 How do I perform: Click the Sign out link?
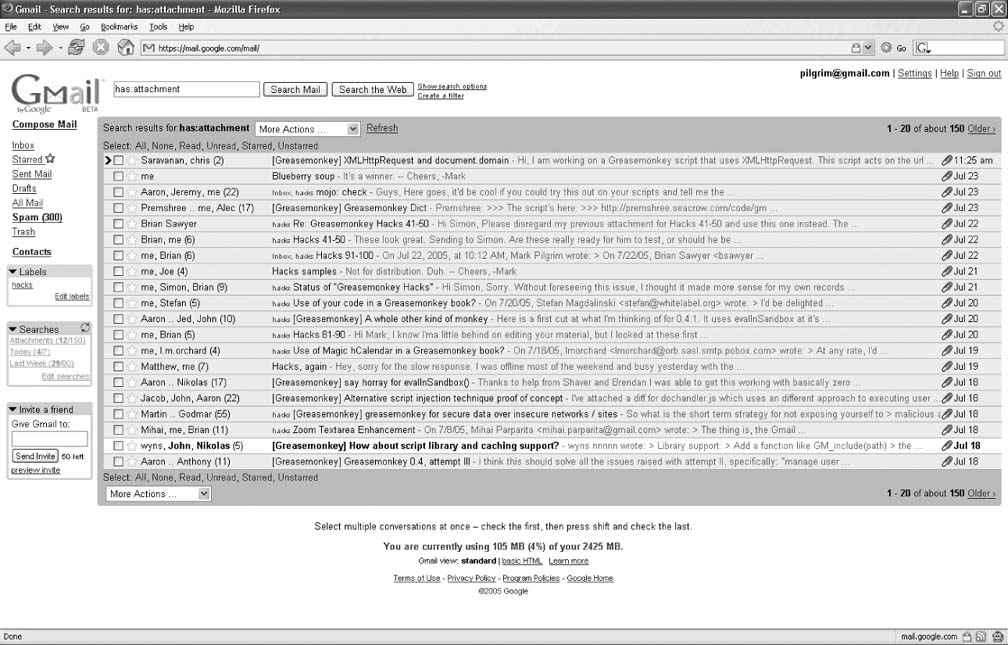pos(984,73)
